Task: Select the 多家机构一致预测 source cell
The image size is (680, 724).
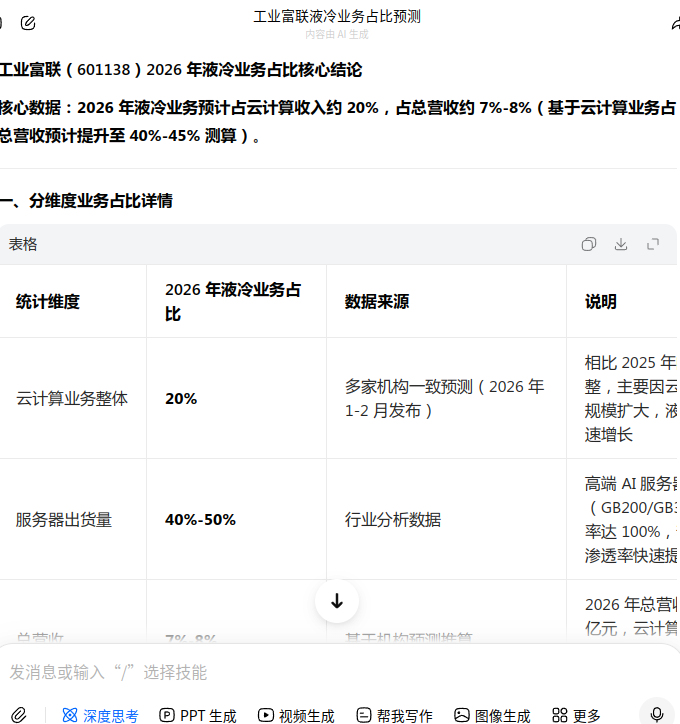Action: [445, 398]
